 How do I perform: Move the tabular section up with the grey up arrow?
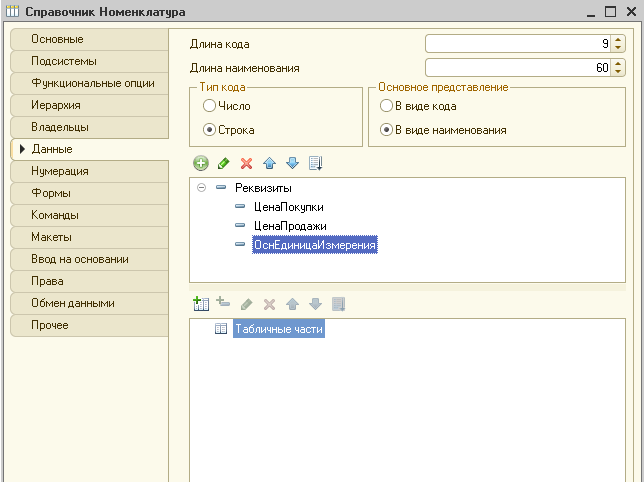pos(292,304)
